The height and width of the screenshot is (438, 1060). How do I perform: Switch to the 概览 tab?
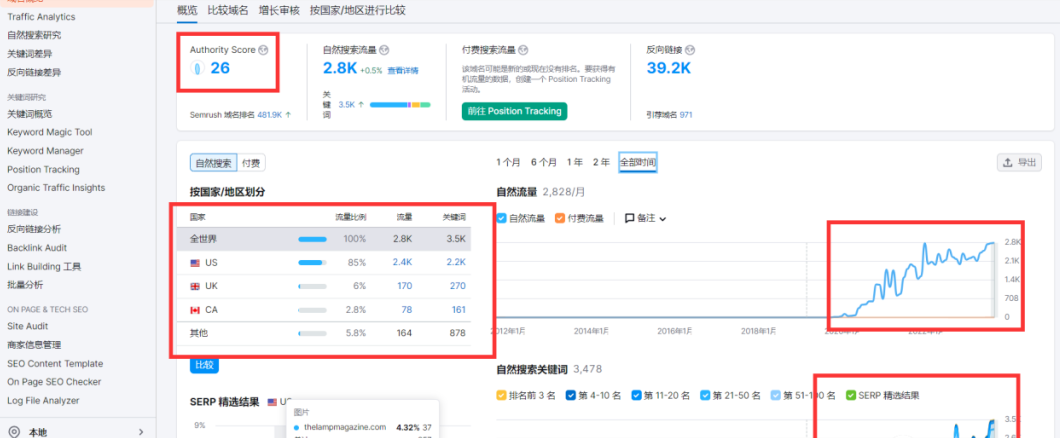coord(187,10)
